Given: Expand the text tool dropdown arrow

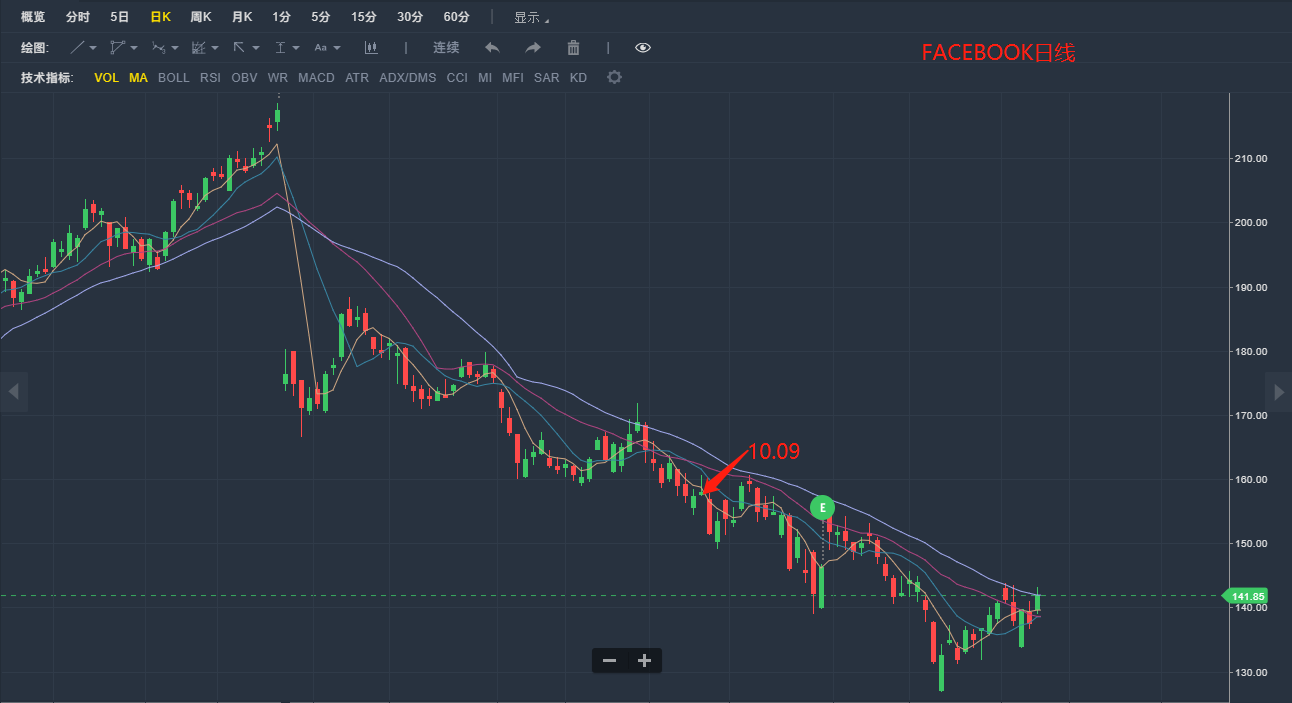Looking at the screenshot, I should coord(337,48).
